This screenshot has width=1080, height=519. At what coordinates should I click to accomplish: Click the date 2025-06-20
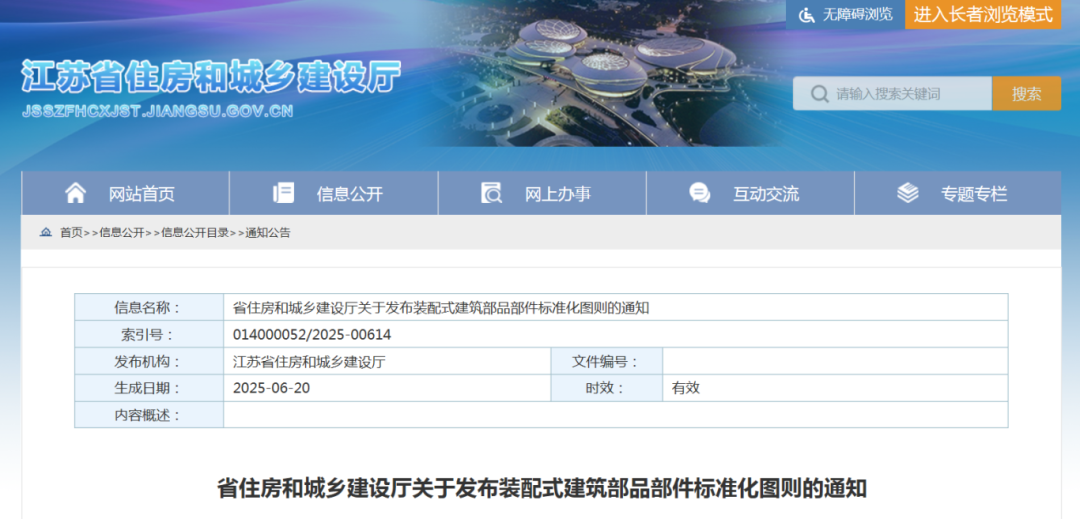pyautogui.click(x=271, y=388)
